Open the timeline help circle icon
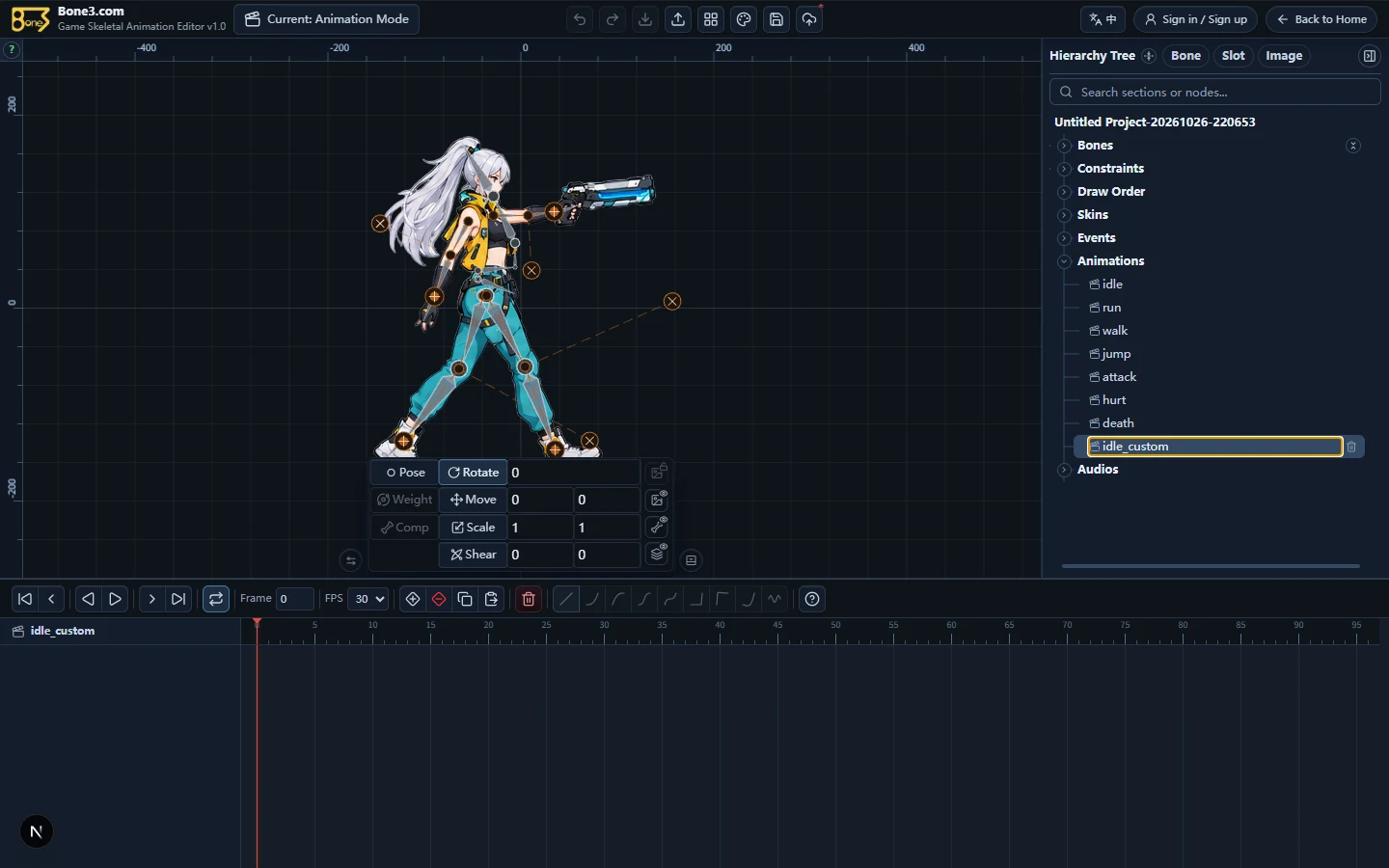Image resolution: width=1389 pixels, height=868 pixels. 812,599
